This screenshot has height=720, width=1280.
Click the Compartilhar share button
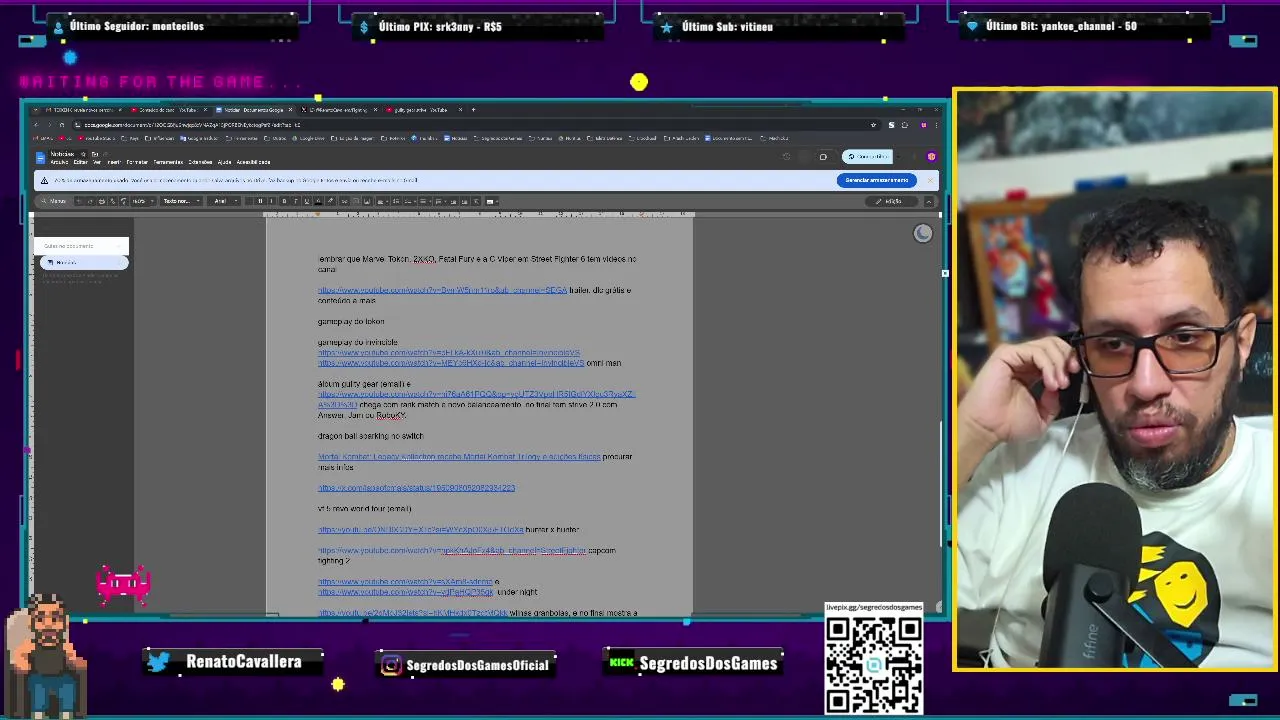[868, 157]
